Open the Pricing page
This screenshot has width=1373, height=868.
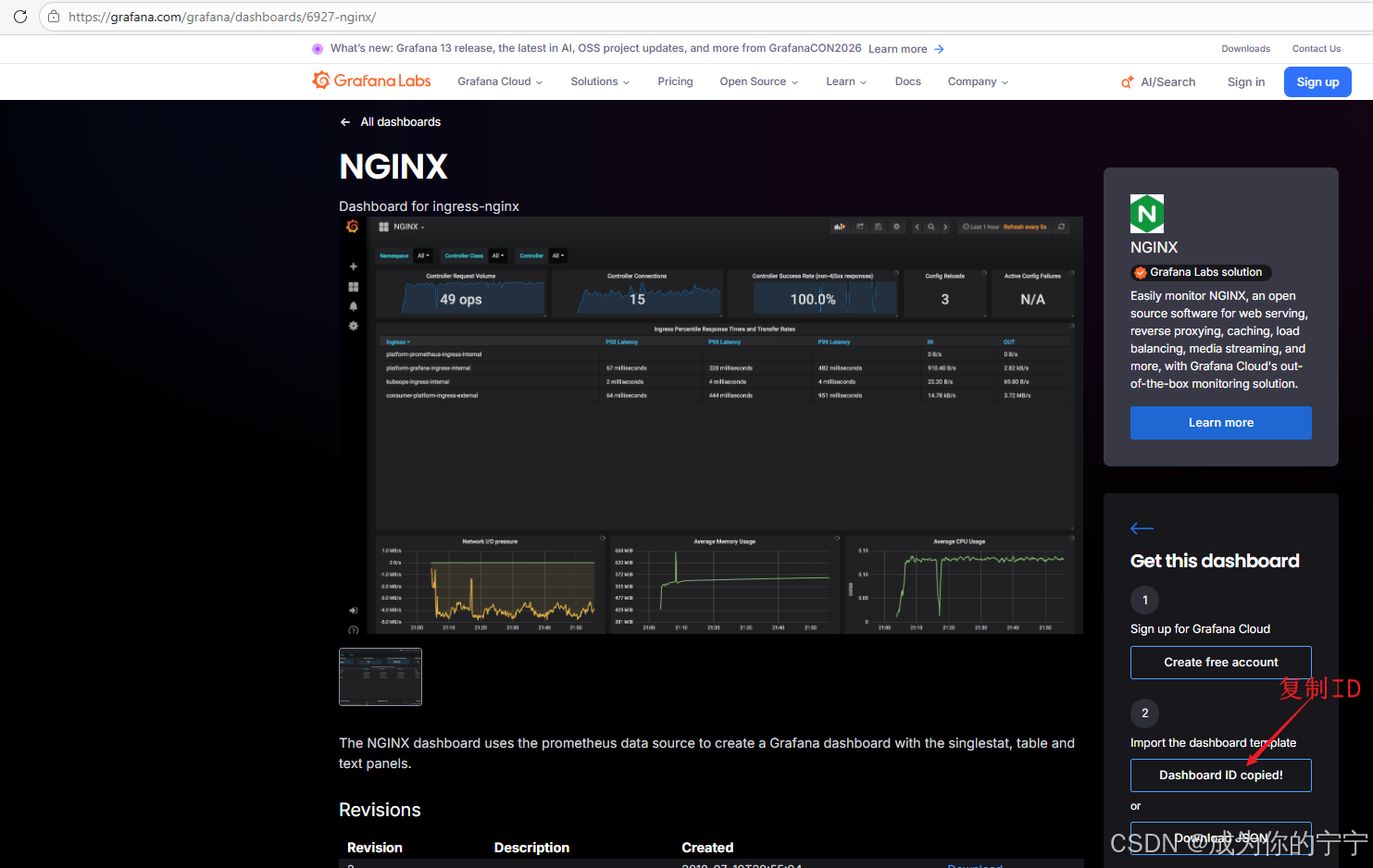tap(675, 81)
